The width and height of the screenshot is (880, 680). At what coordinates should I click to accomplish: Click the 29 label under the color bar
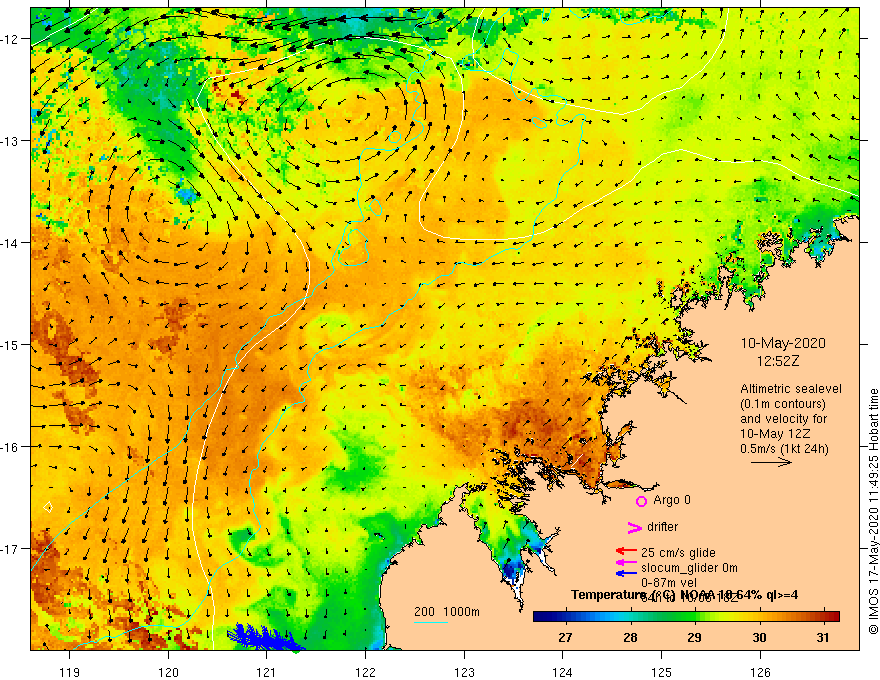point(694,637)
